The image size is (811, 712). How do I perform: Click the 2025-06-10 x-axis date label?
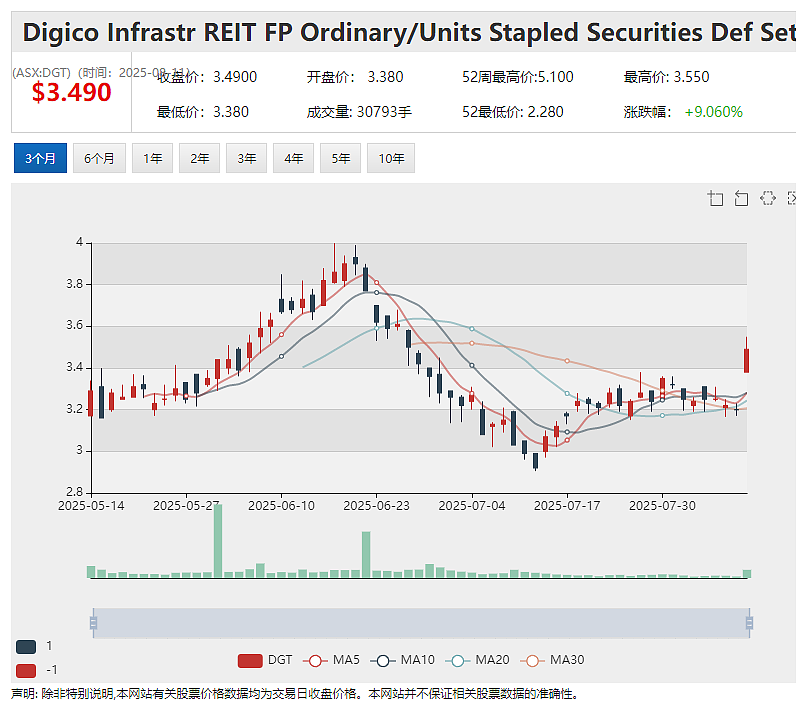pyautogui.click(x=281, y=506)
